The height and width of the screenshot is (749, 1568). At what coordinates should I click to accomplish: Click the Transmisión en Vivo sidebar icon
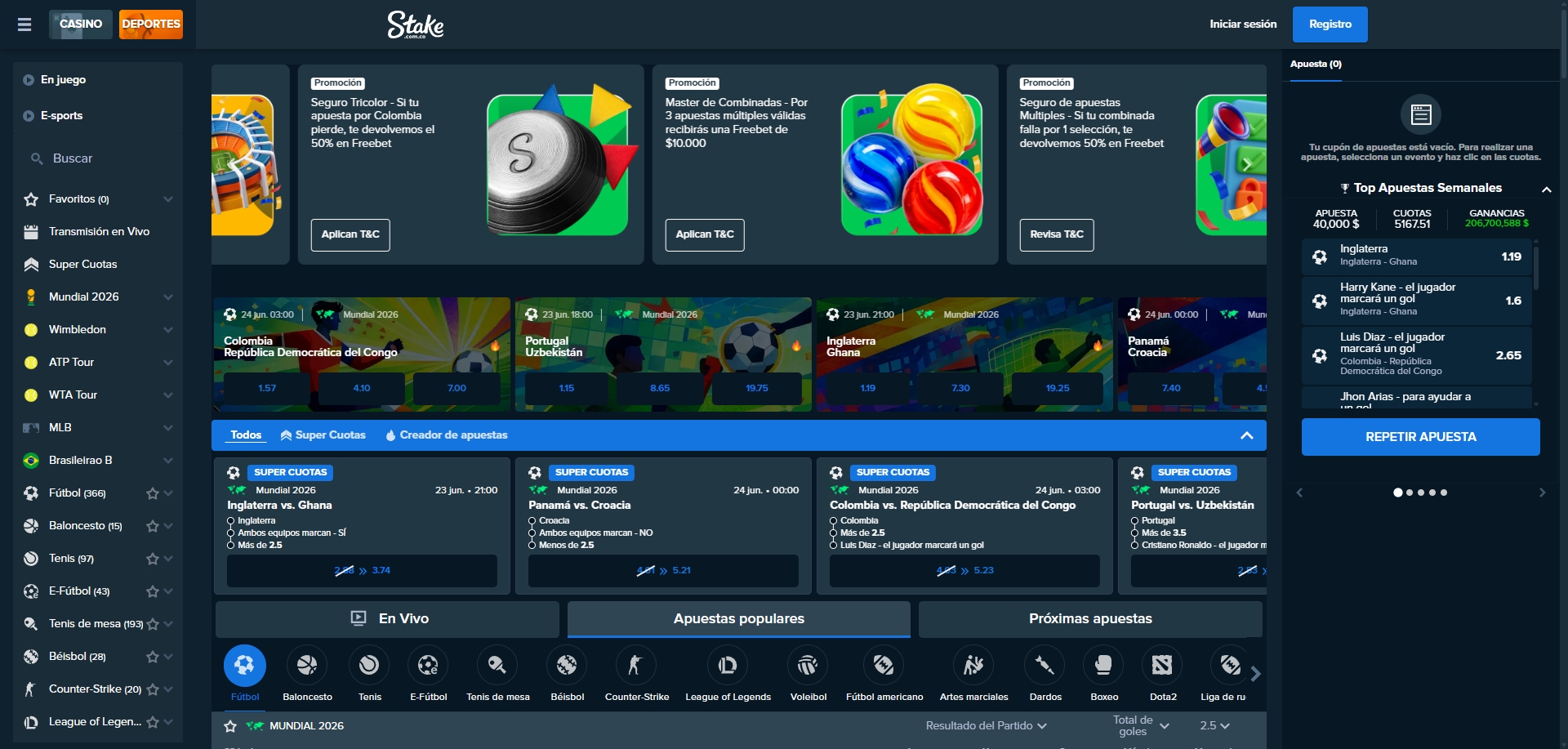pos(31,232)
